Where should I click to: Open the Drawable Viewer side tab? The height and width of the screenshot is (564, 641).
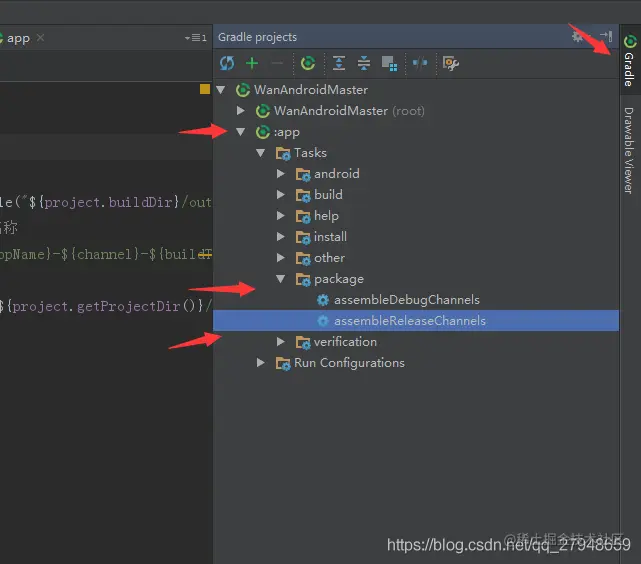point(629,150)
